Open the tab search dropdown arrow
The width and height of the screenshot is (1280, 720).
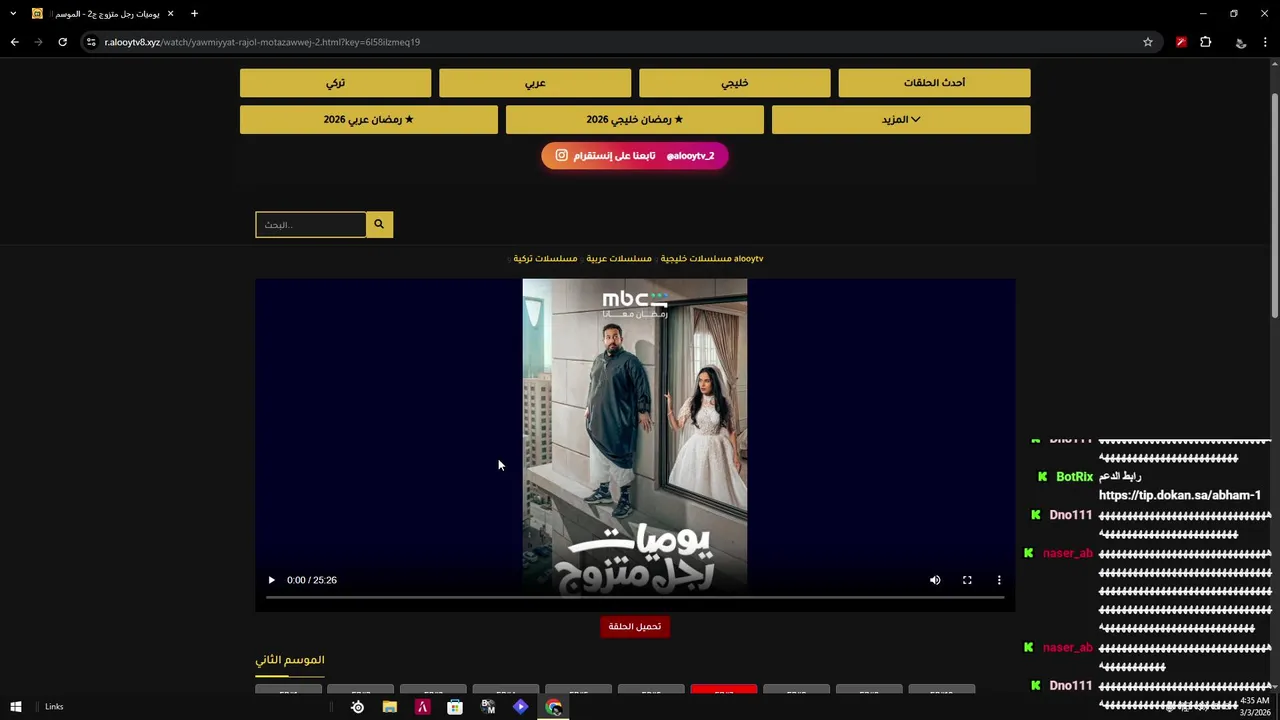coord(13,14)
